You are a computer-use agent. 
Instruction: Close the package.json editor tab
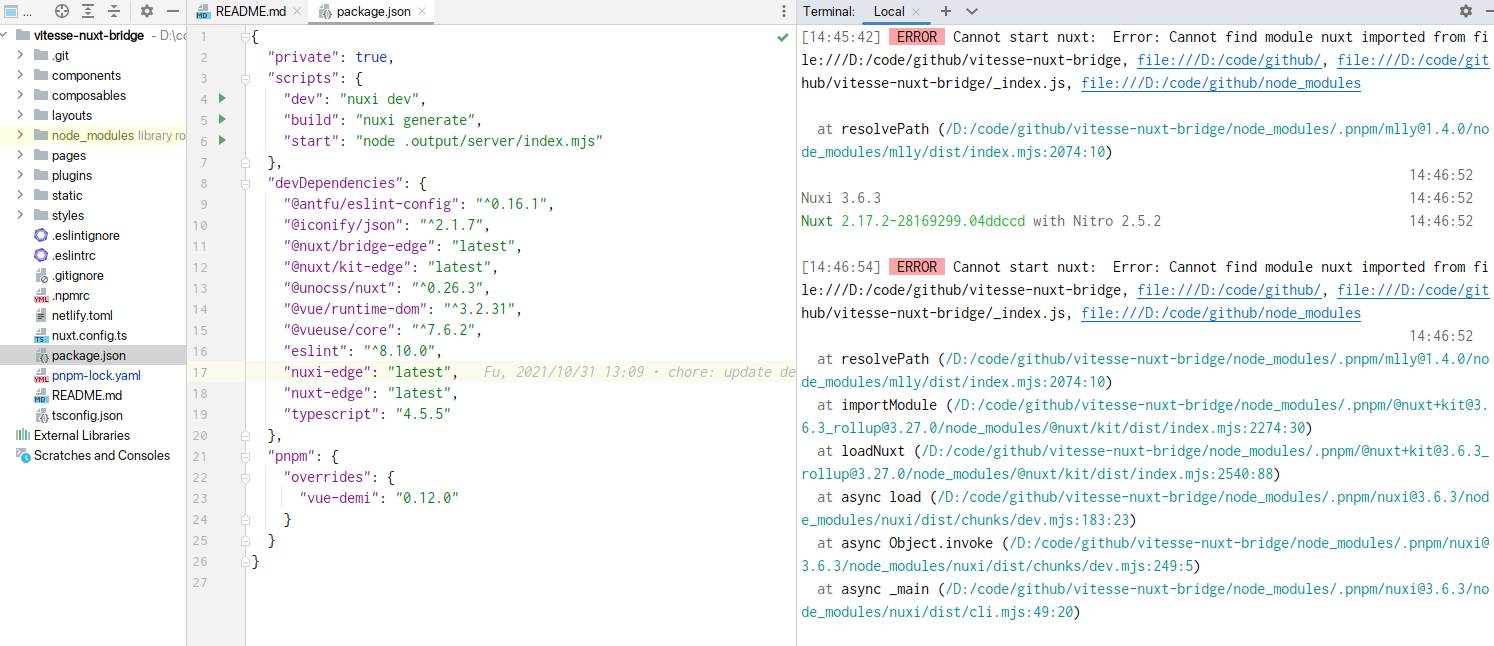tap(422, 12)
